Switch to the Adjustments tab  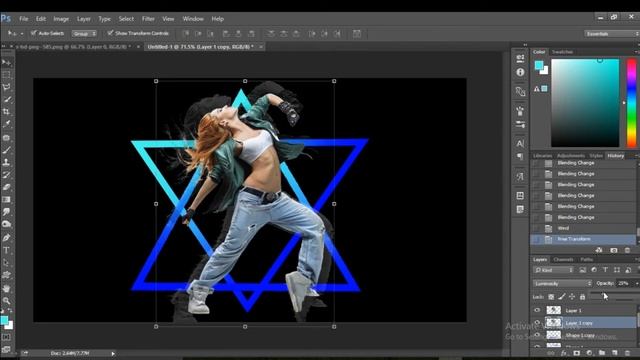[x=571, y=156]
